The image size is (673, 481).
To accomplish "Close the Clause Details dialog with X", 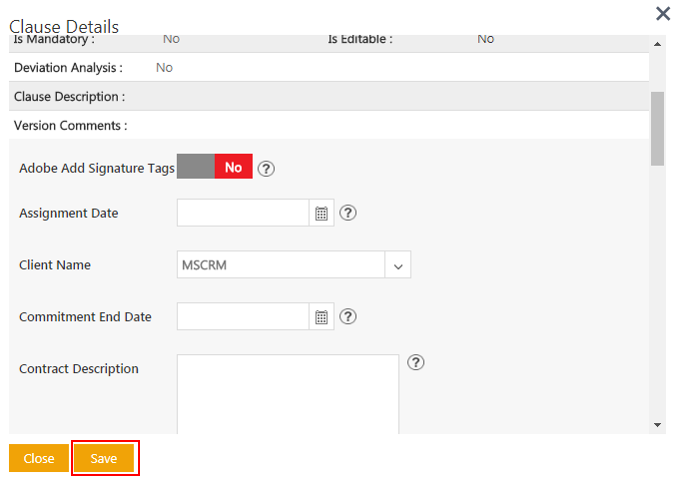I will (662, 13).
